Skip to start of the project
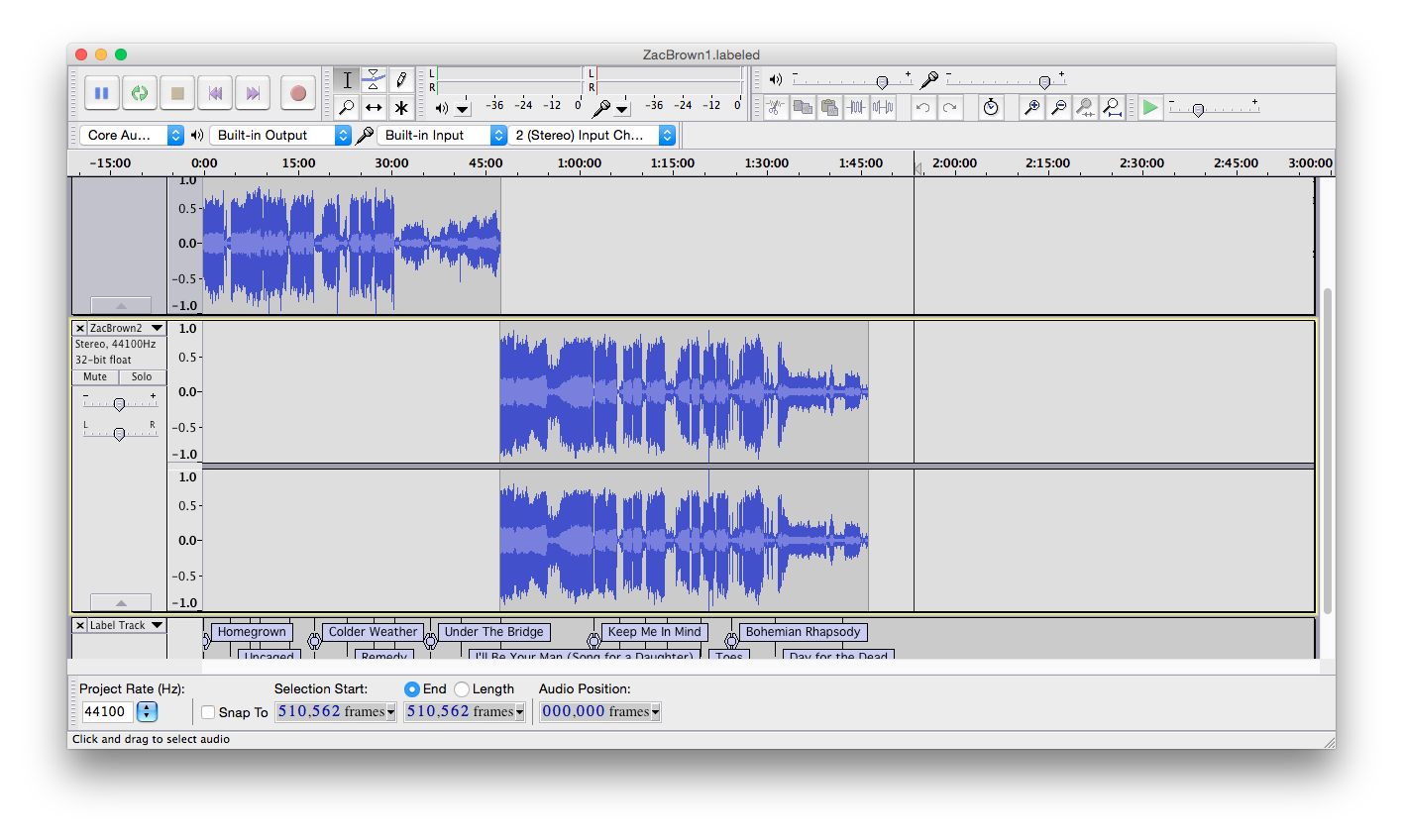The width and height of the screenshot is (1403, 840). 215,93
